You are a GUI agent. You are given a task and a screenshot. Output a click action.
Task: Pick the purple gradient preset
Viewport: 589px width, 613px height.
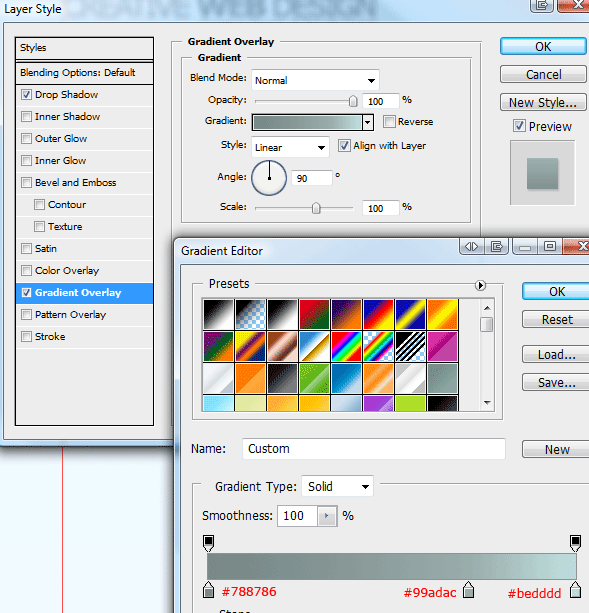(378, 403)
